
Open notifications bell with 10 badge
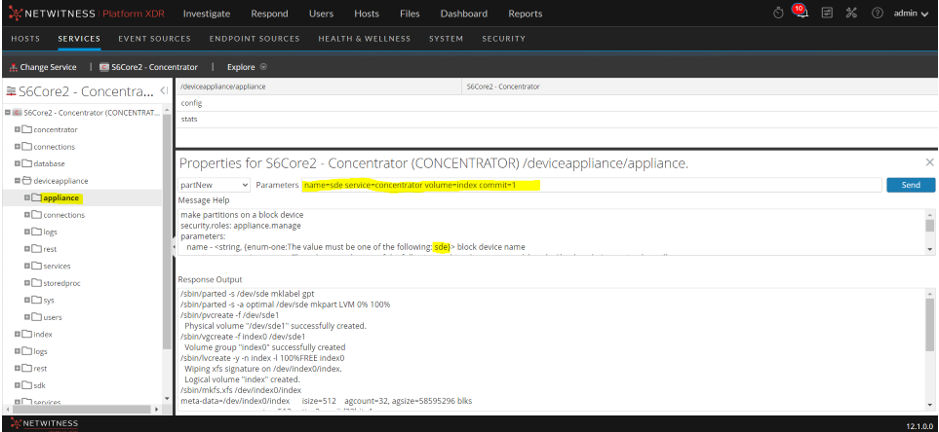click(x=801, y=12)
